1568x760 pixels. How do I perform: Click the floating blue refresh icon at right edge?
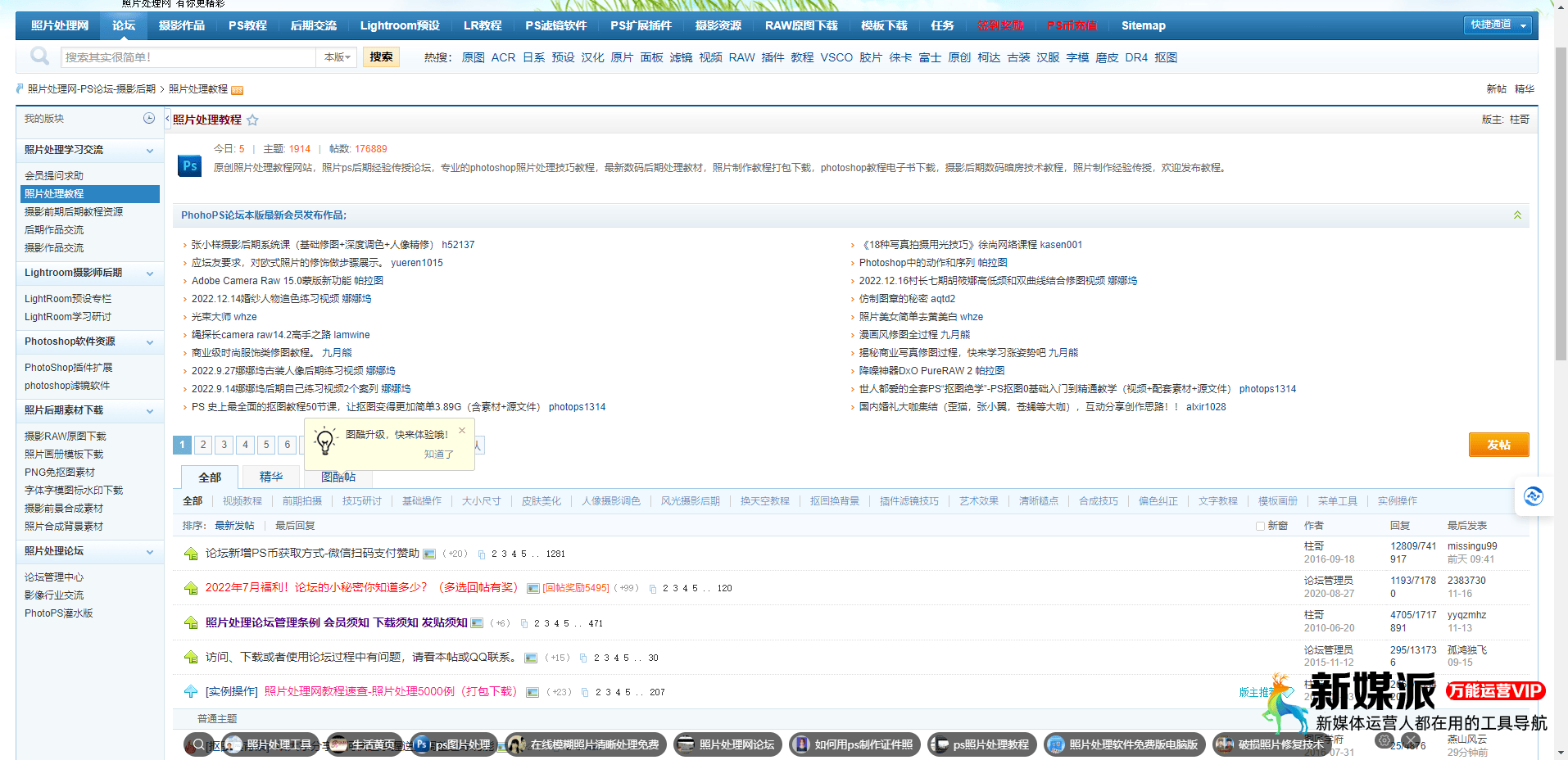[1533, 496]
